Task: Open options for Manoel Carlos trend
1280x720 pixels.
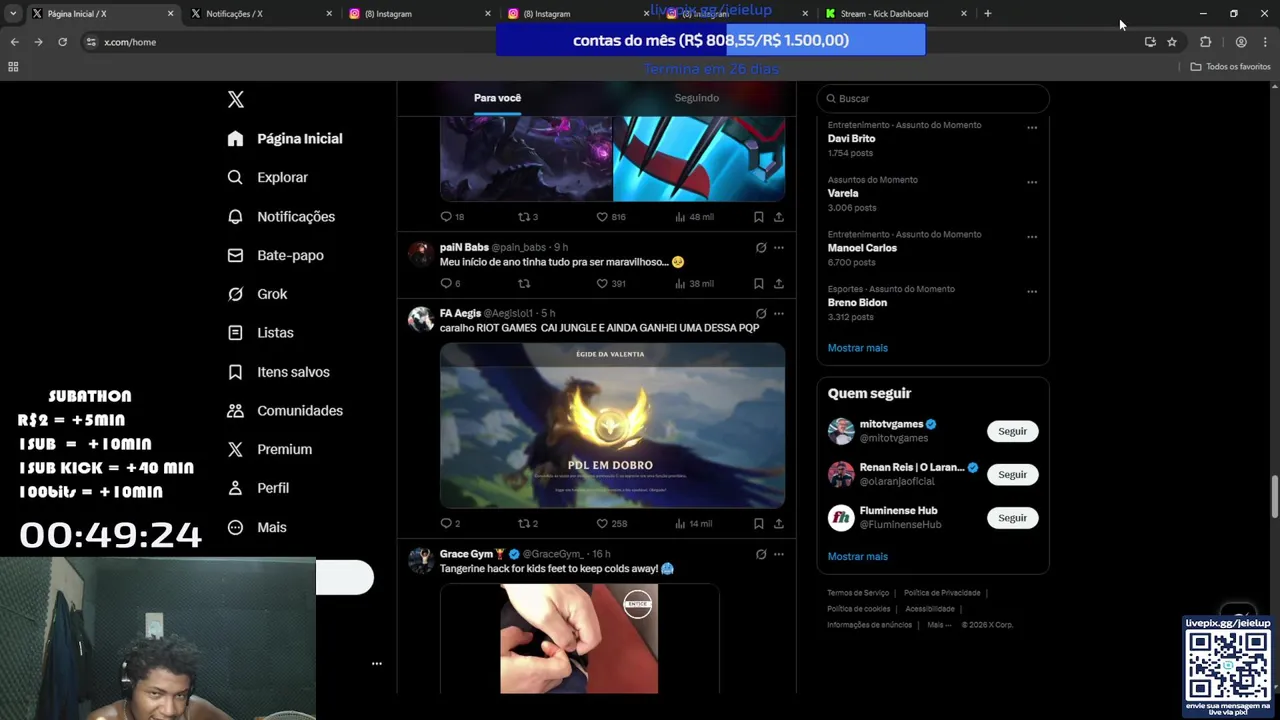Action: pos(1032,238)
